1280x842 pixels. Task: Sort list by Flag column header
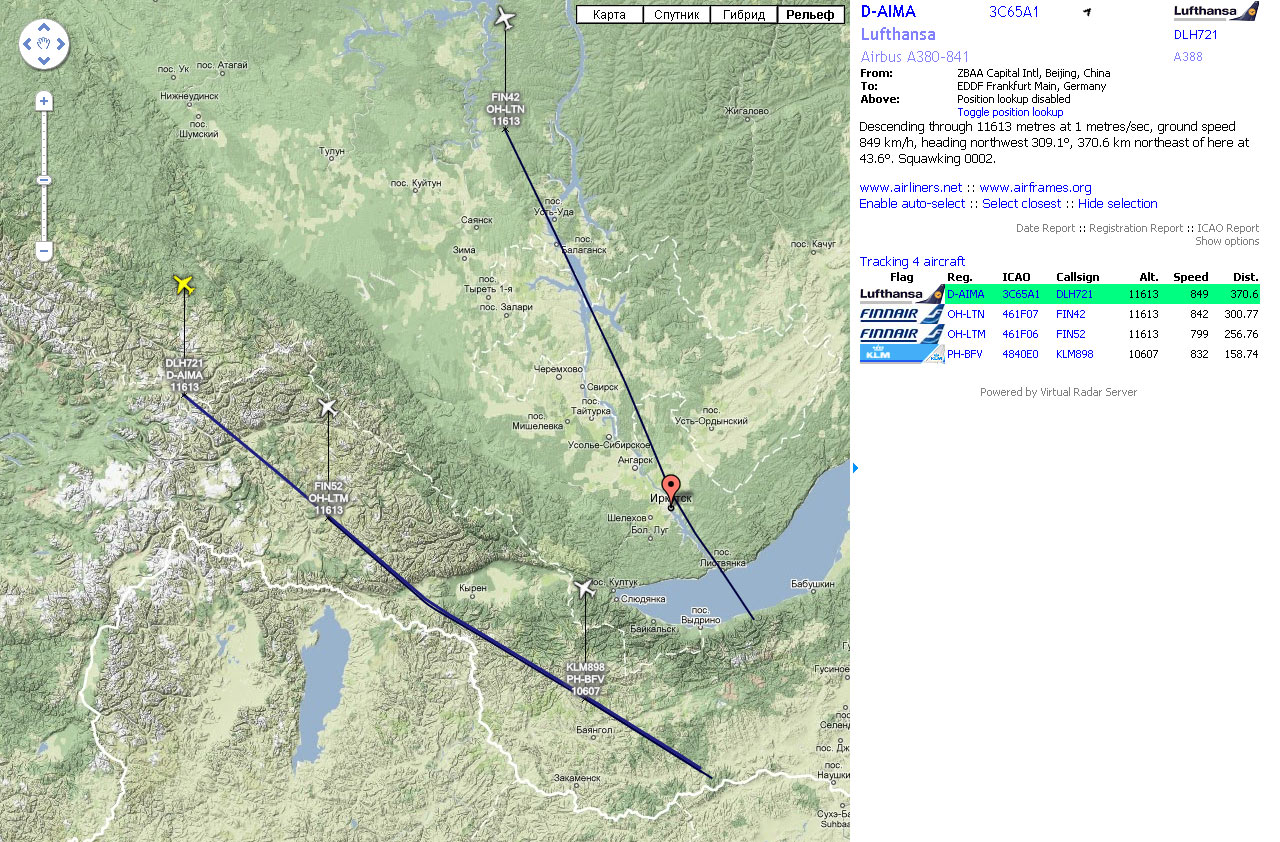[x=901, y=277]
